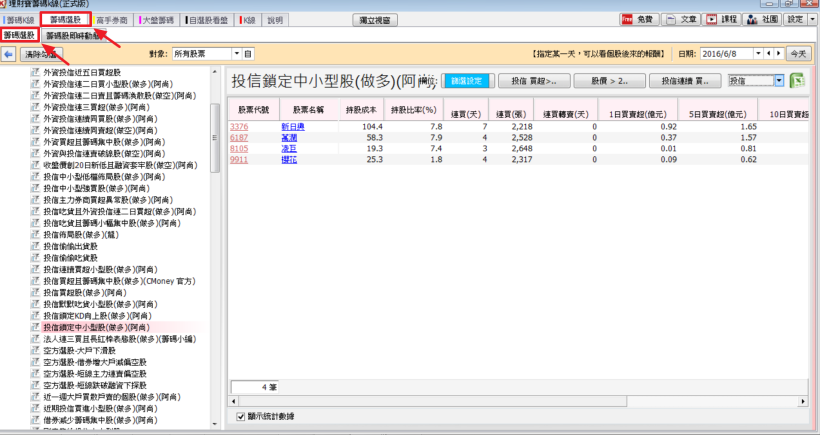This screenshot has width=820, height=435.
Task: Switch to K線 tab
Action: [248, 20]
